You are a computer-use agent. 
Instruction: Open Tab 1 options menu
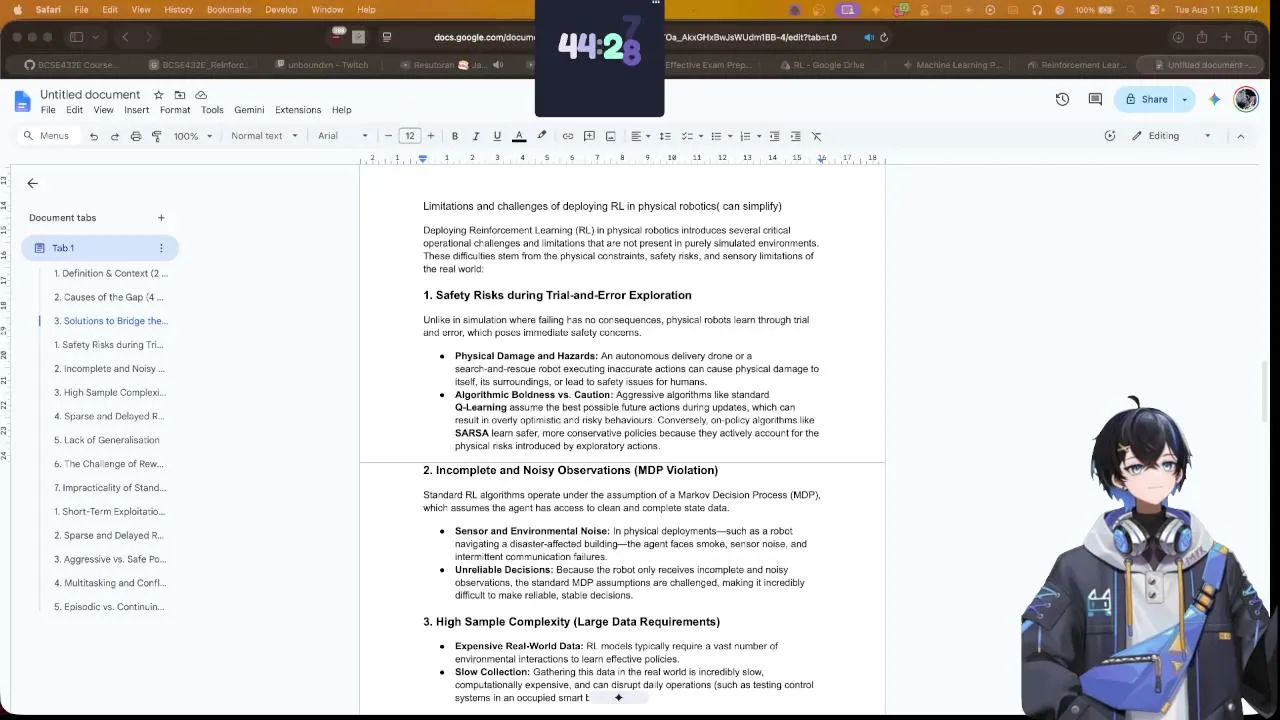(161, 248)
